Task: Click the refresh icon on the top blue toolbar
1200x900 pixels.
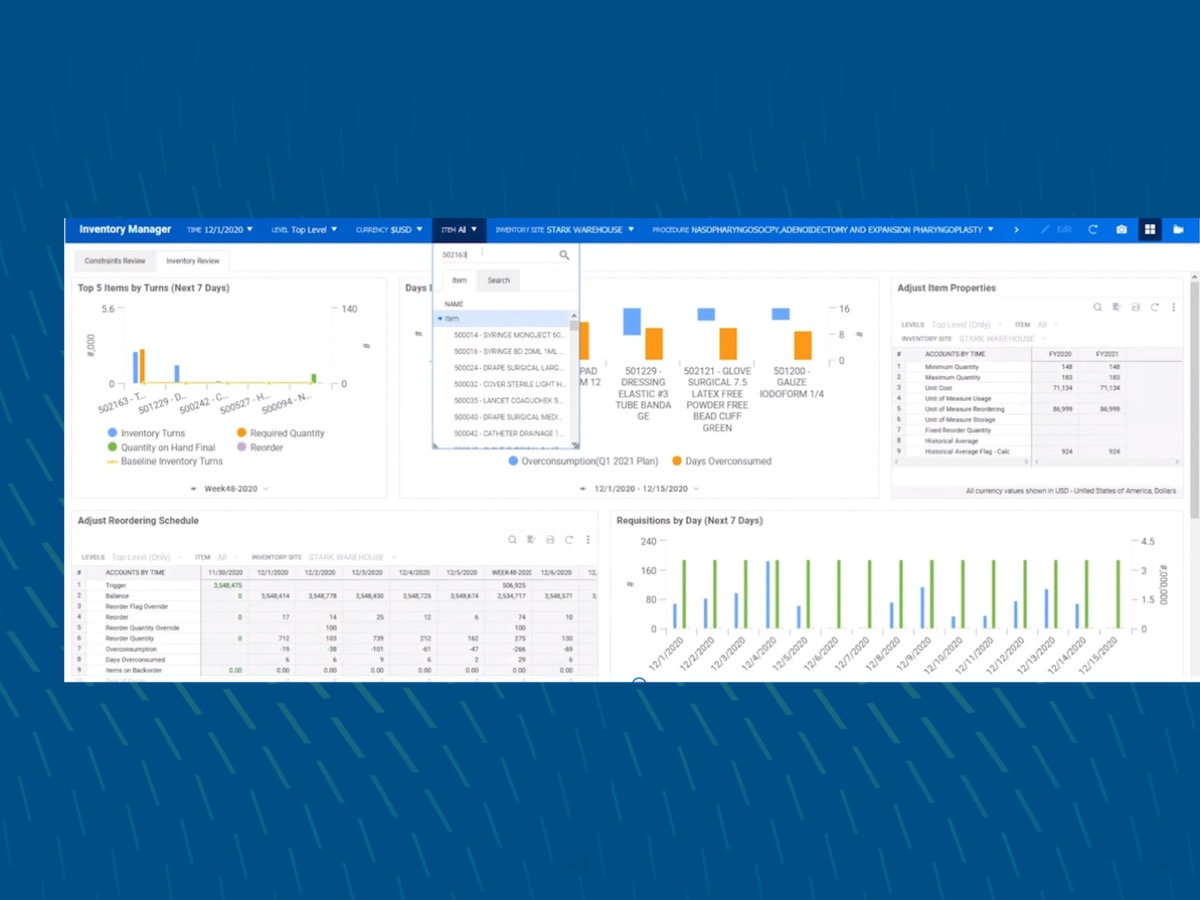Action: pyautogui.click(x=1093, y=229)
